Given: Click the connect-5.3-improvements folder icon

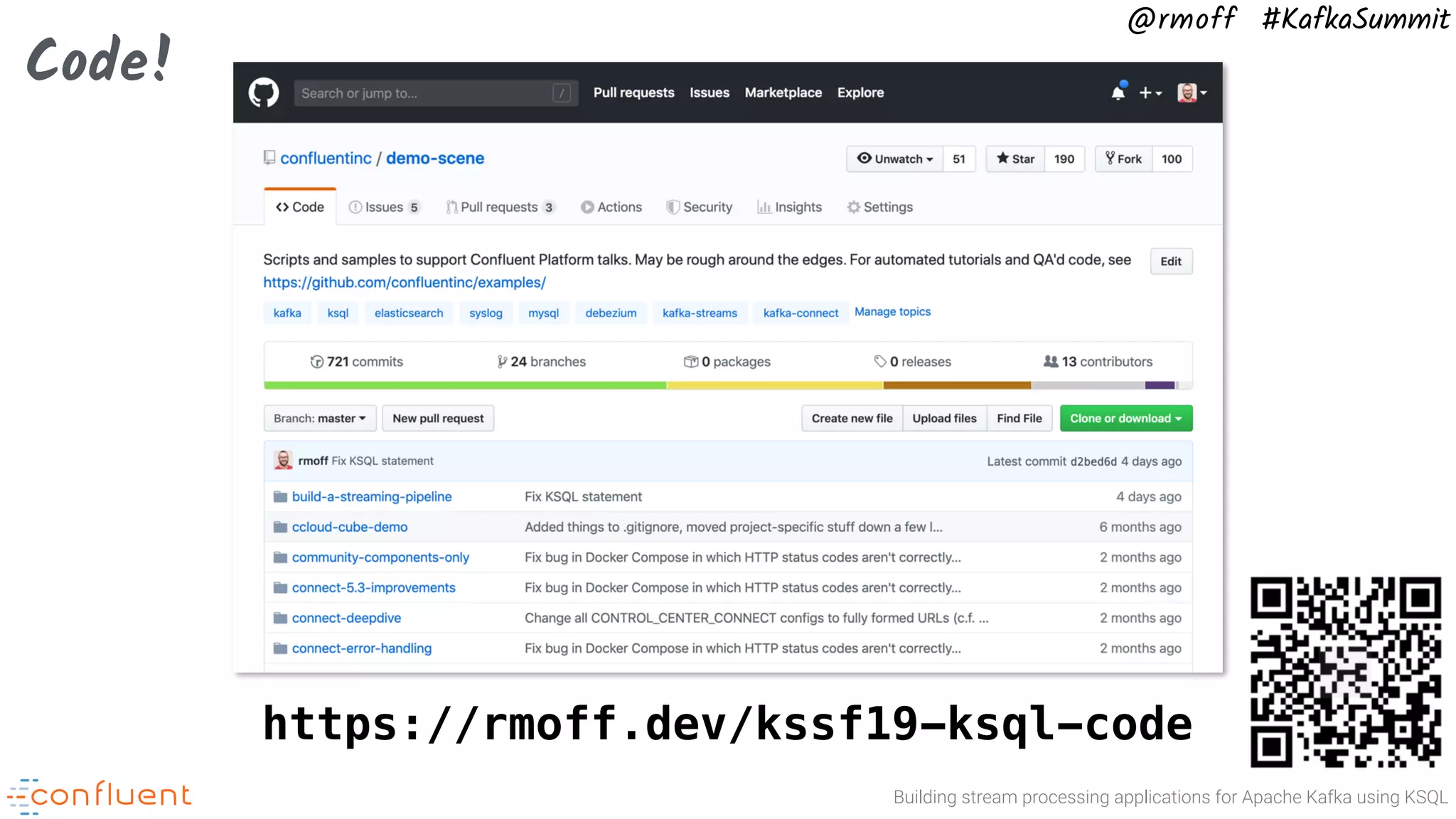Looking at the screenshot, I should [281, 588].
